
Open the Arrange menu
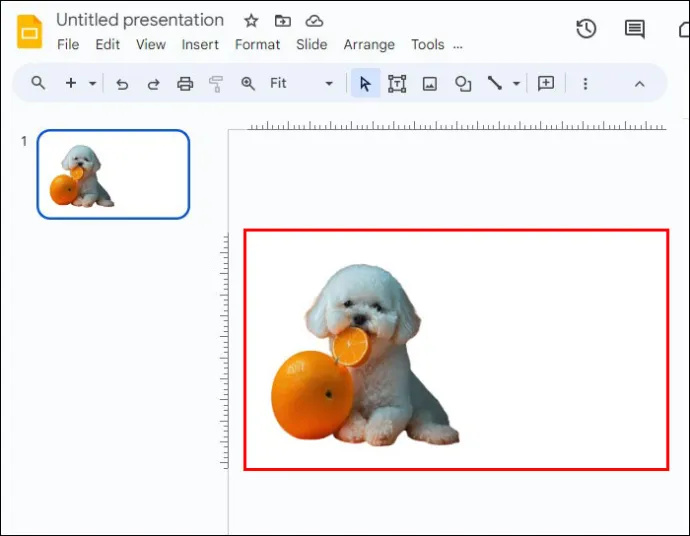click(369, 44)
